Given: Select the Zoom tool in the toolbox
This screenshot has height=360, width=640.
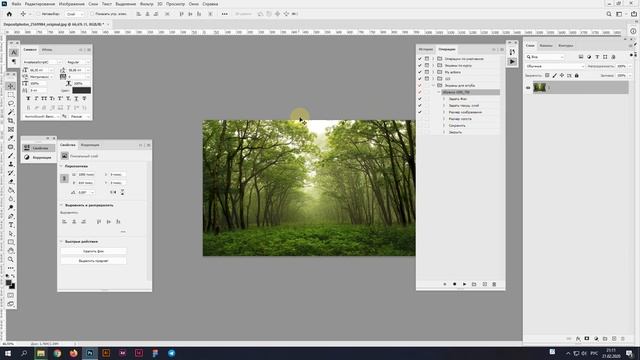Looking at the screenshot, I should [11, 259].
